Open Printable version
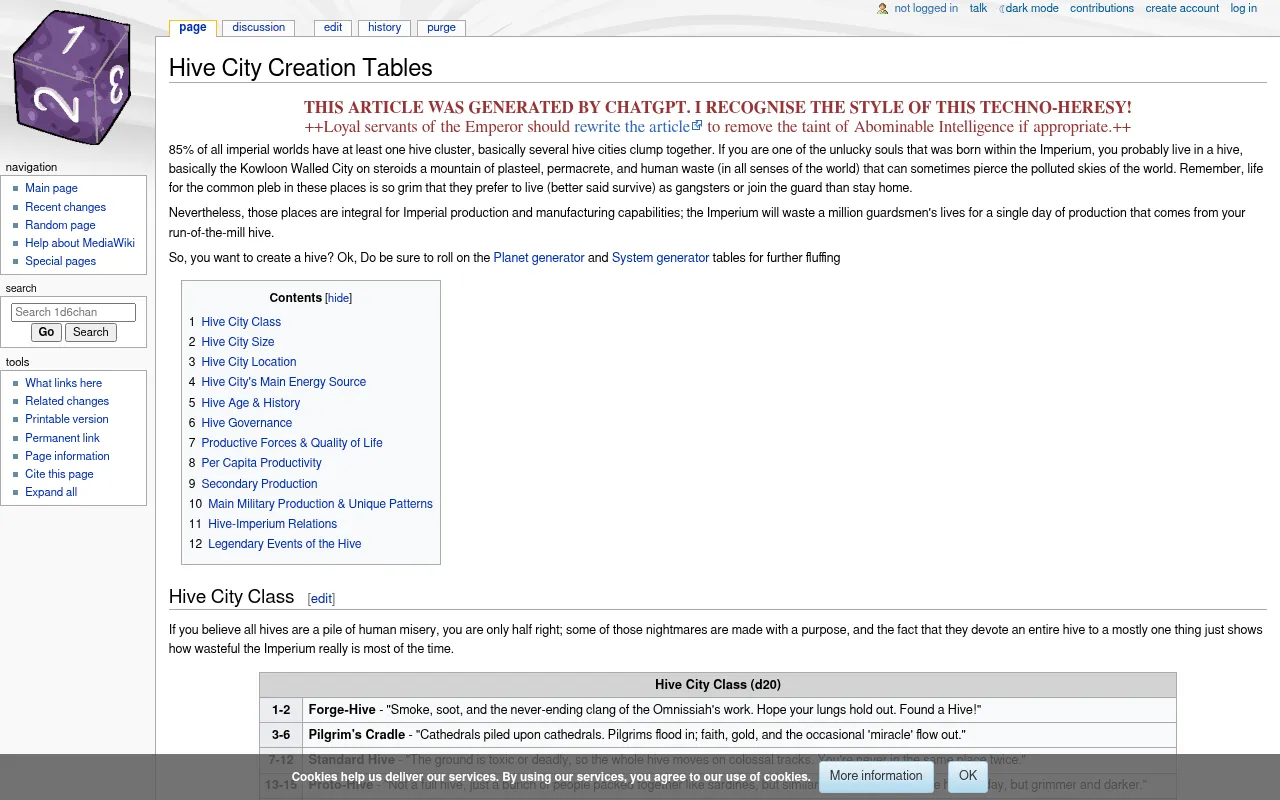 tap(67, 419)
